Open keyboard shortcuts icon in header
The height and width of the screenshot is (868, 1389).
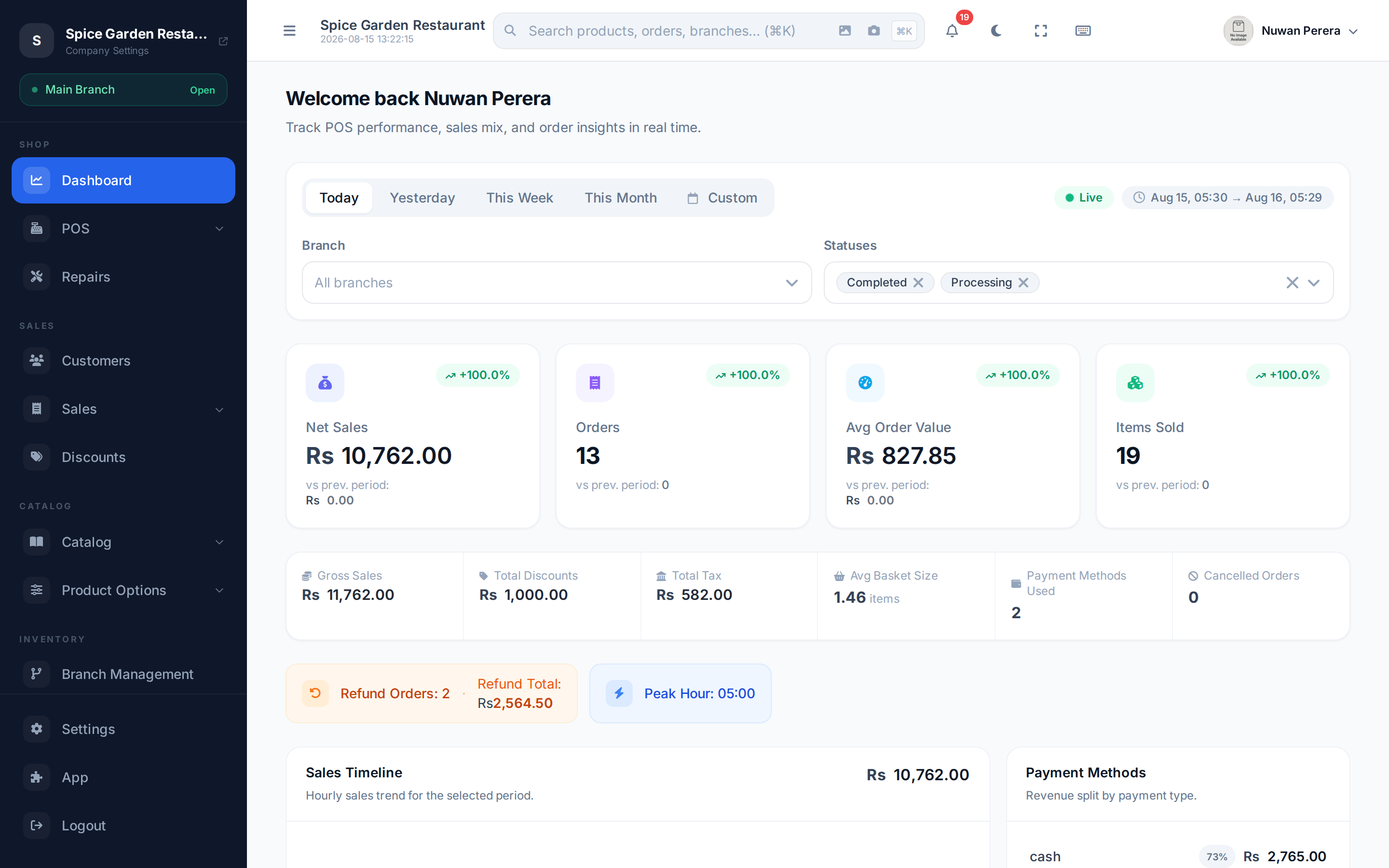click(1083, 30)
